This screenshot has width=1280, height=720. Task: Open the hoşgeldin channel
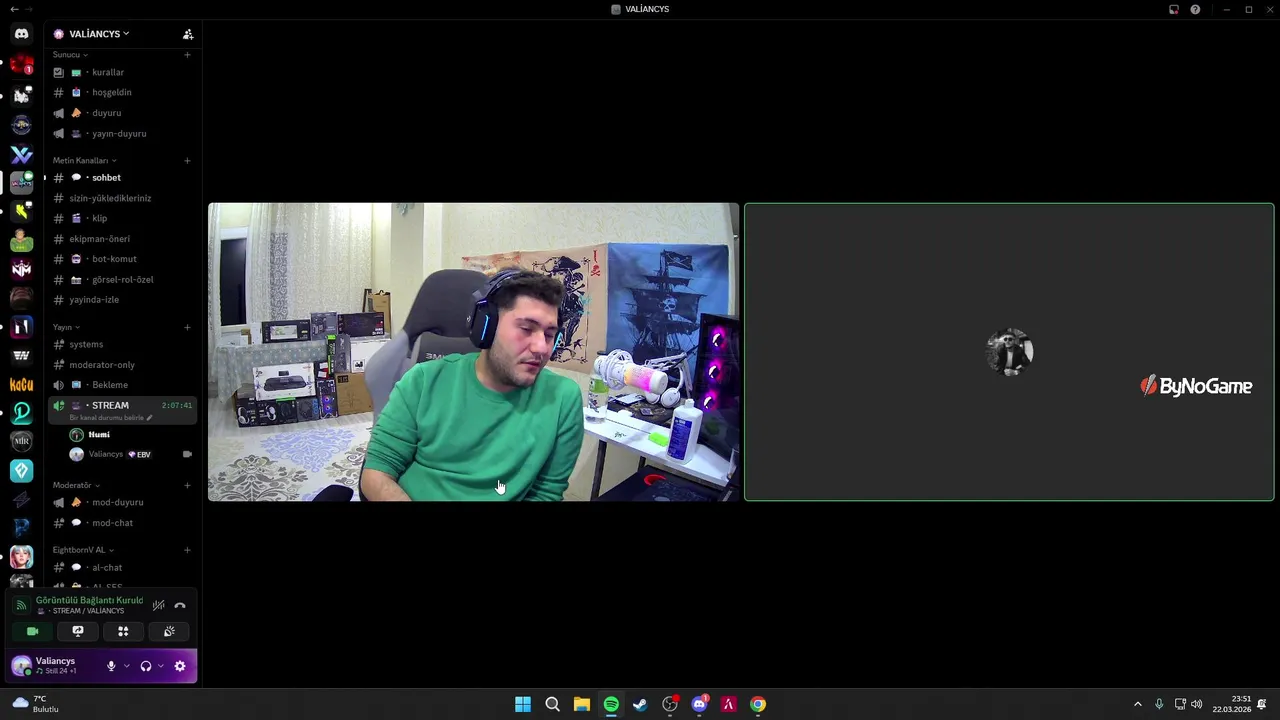(x=122, y=92)
